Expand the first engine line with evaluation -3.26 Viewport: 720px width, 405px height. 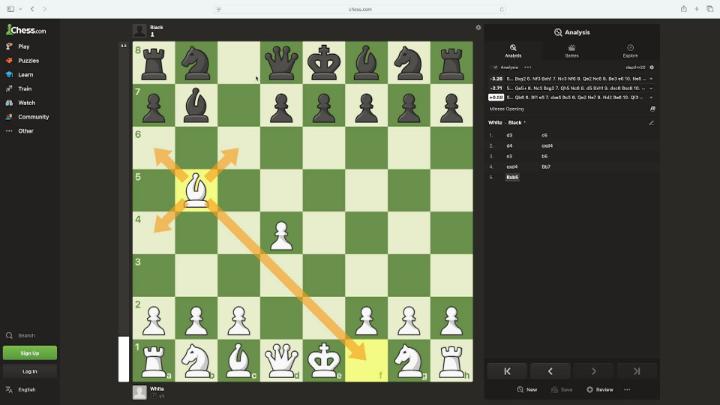tap(651, 79)
